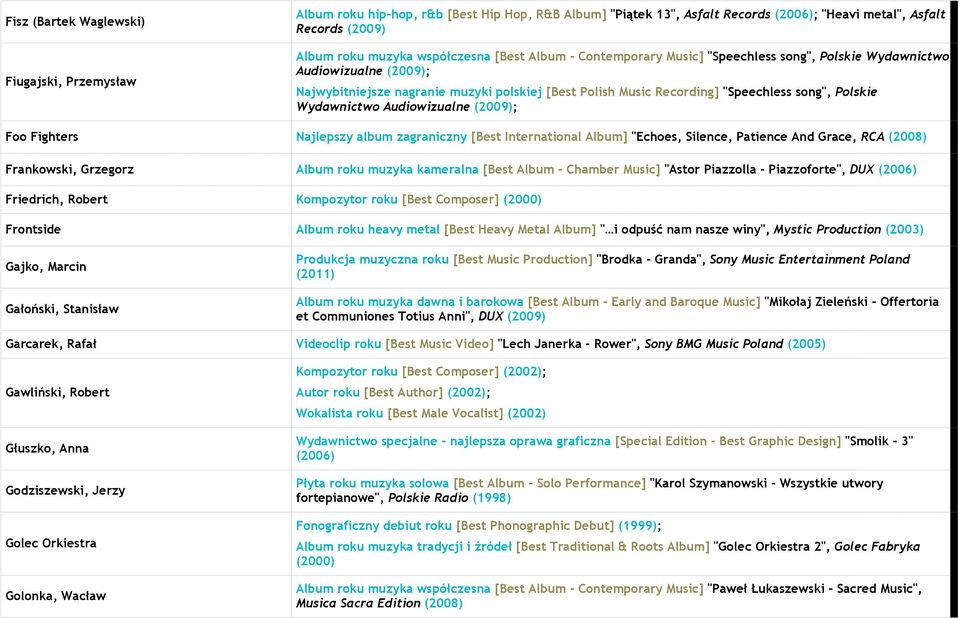Open 'Fonograficzny debiut roku' link
This screenshot has height=618, width=960.
pos(373,526)
